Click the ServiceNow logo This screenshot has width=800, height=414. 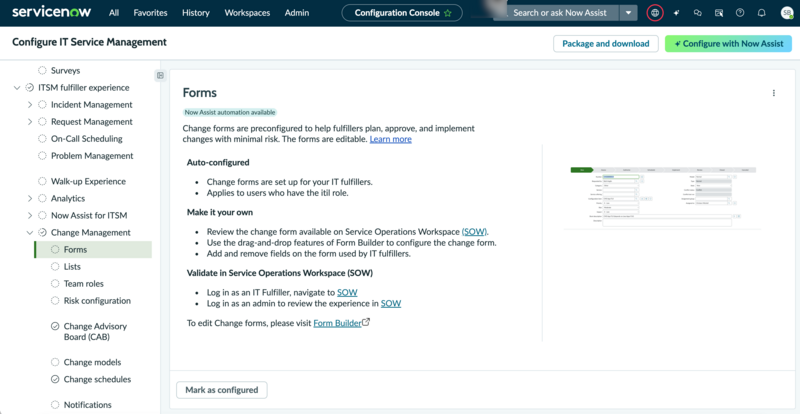coord(51,12)
